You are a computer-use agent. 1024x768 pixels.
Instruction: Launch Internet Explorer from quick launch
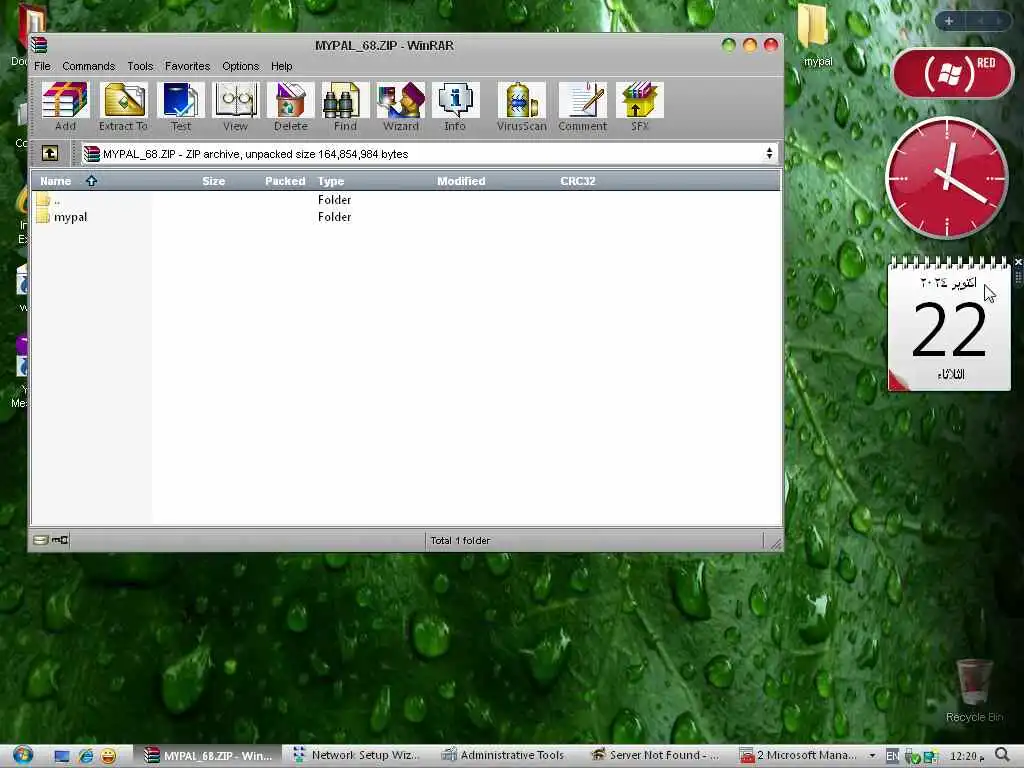[86, 756]
